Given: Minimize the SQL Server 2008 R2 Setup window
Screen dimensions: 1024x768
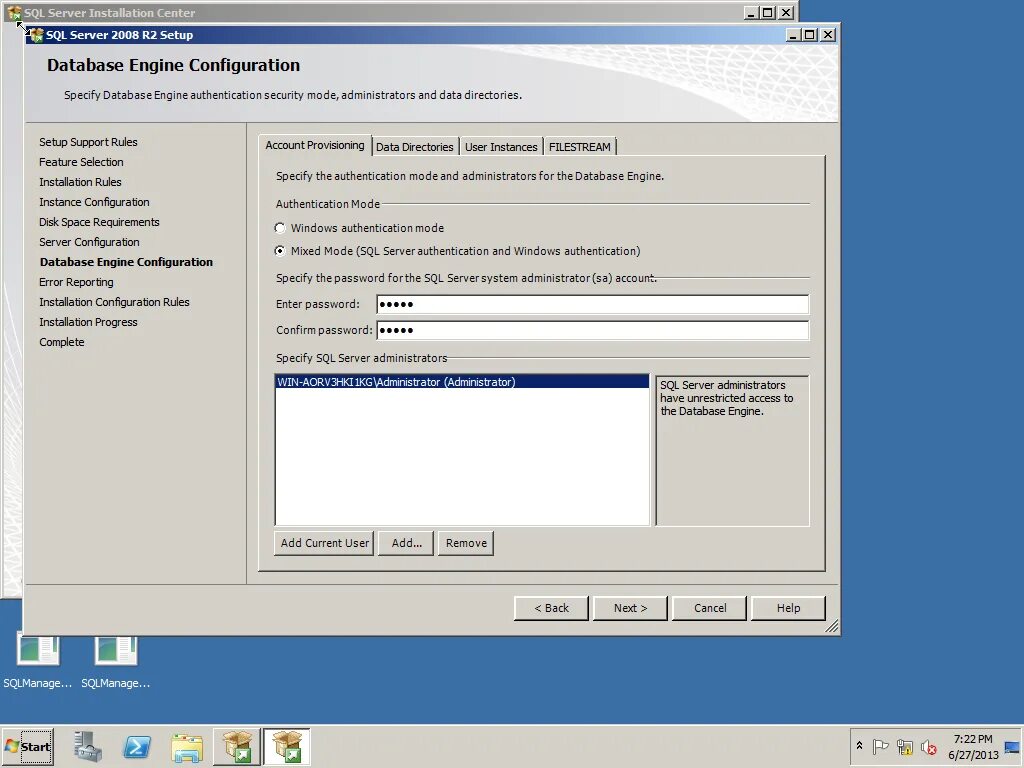Looking at the screenshot, I should tap(793, 35).
